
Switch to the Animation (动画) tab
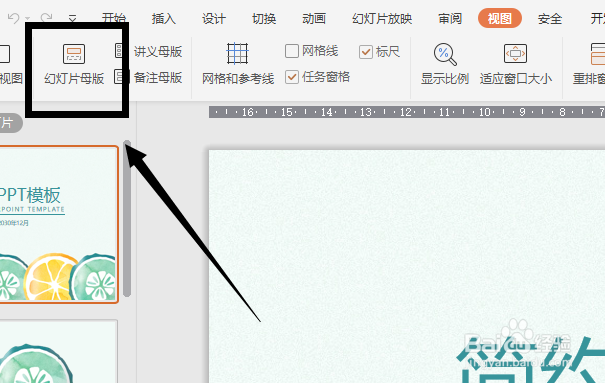pyautogui.click(x=314, y=19)
